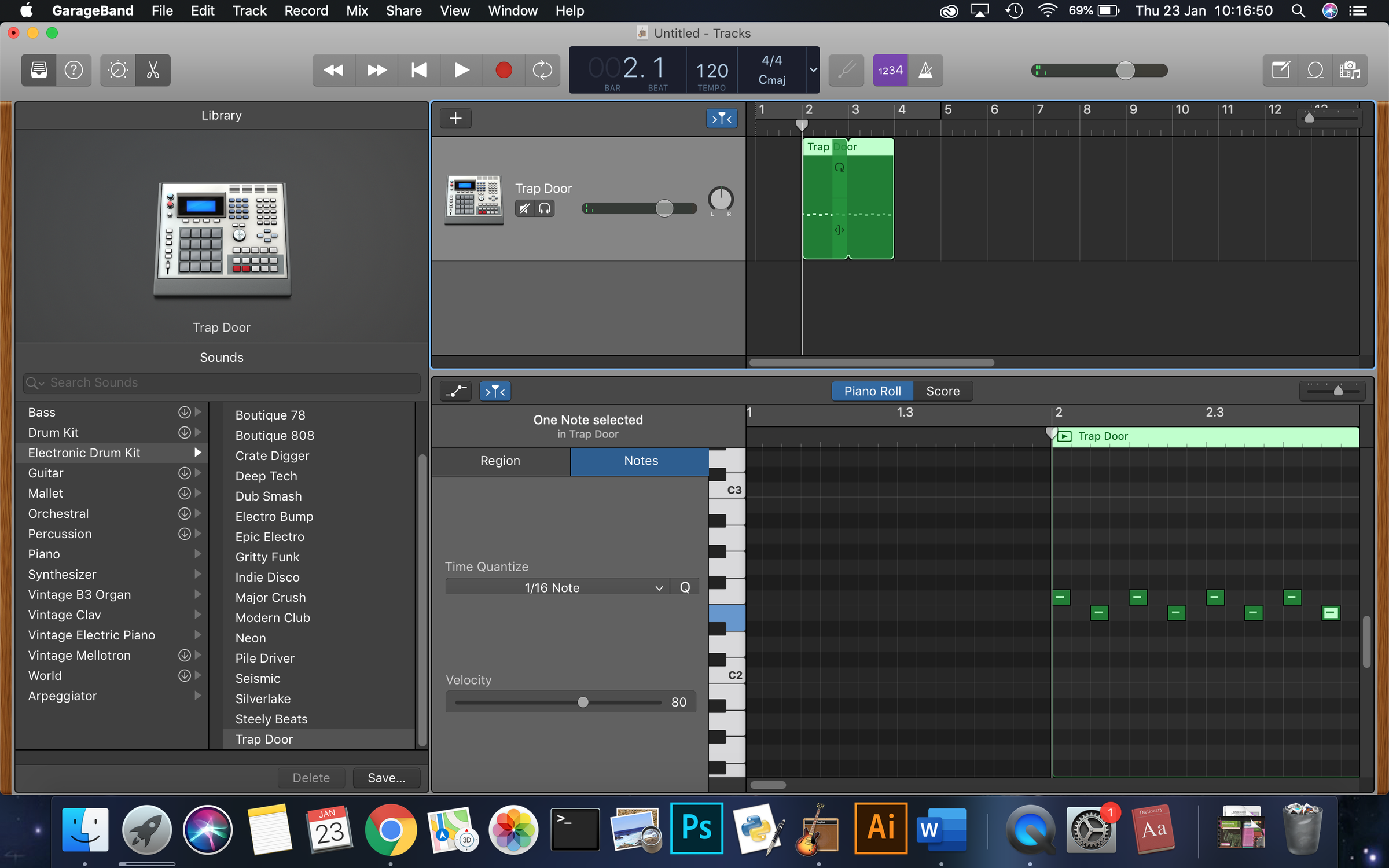Open the tuner
The image size is (1389, 868).
pyautogui.click(x=846, y=70)
